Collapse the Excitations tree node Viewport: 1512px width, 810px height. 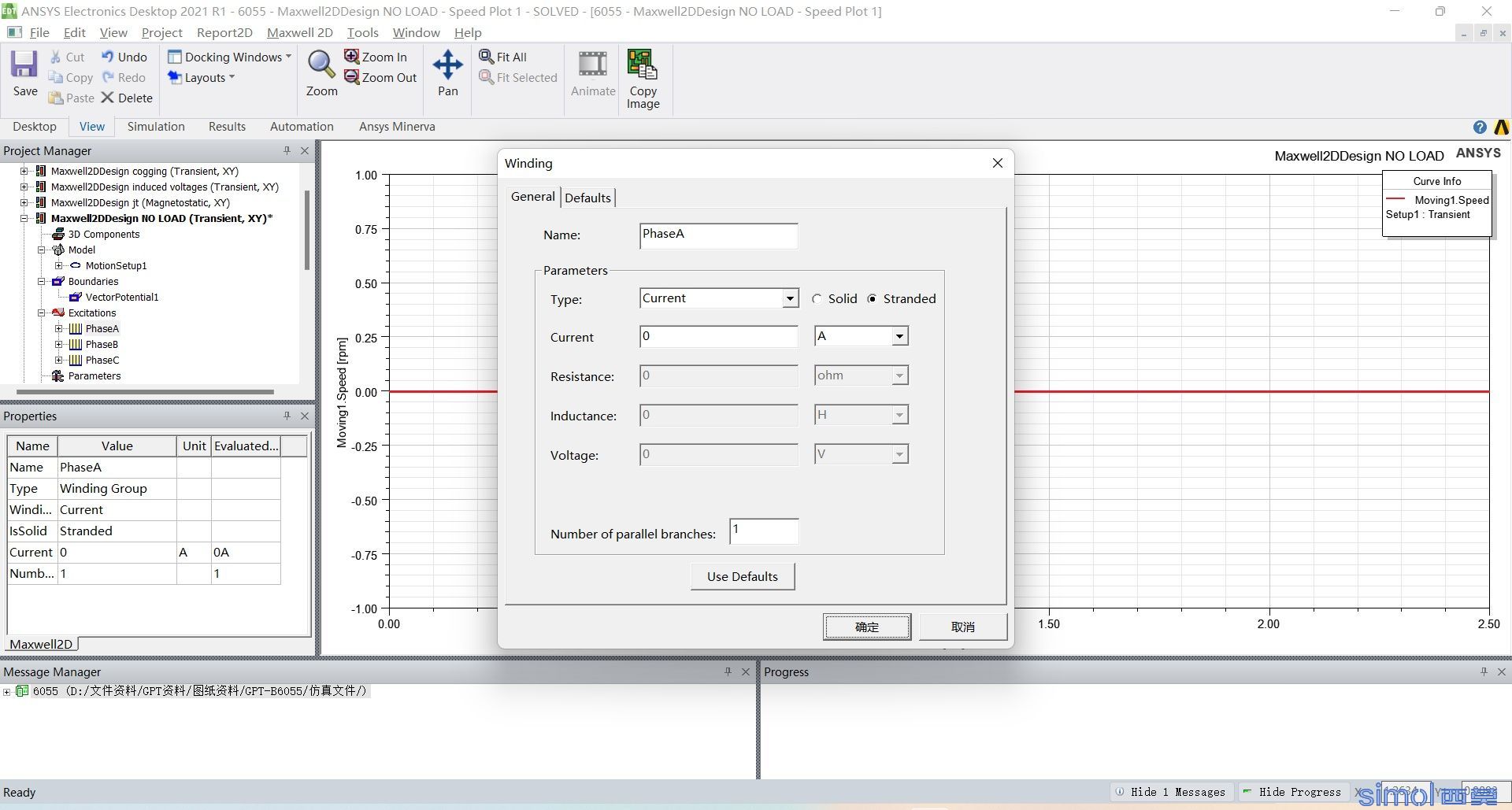(42, 313)
